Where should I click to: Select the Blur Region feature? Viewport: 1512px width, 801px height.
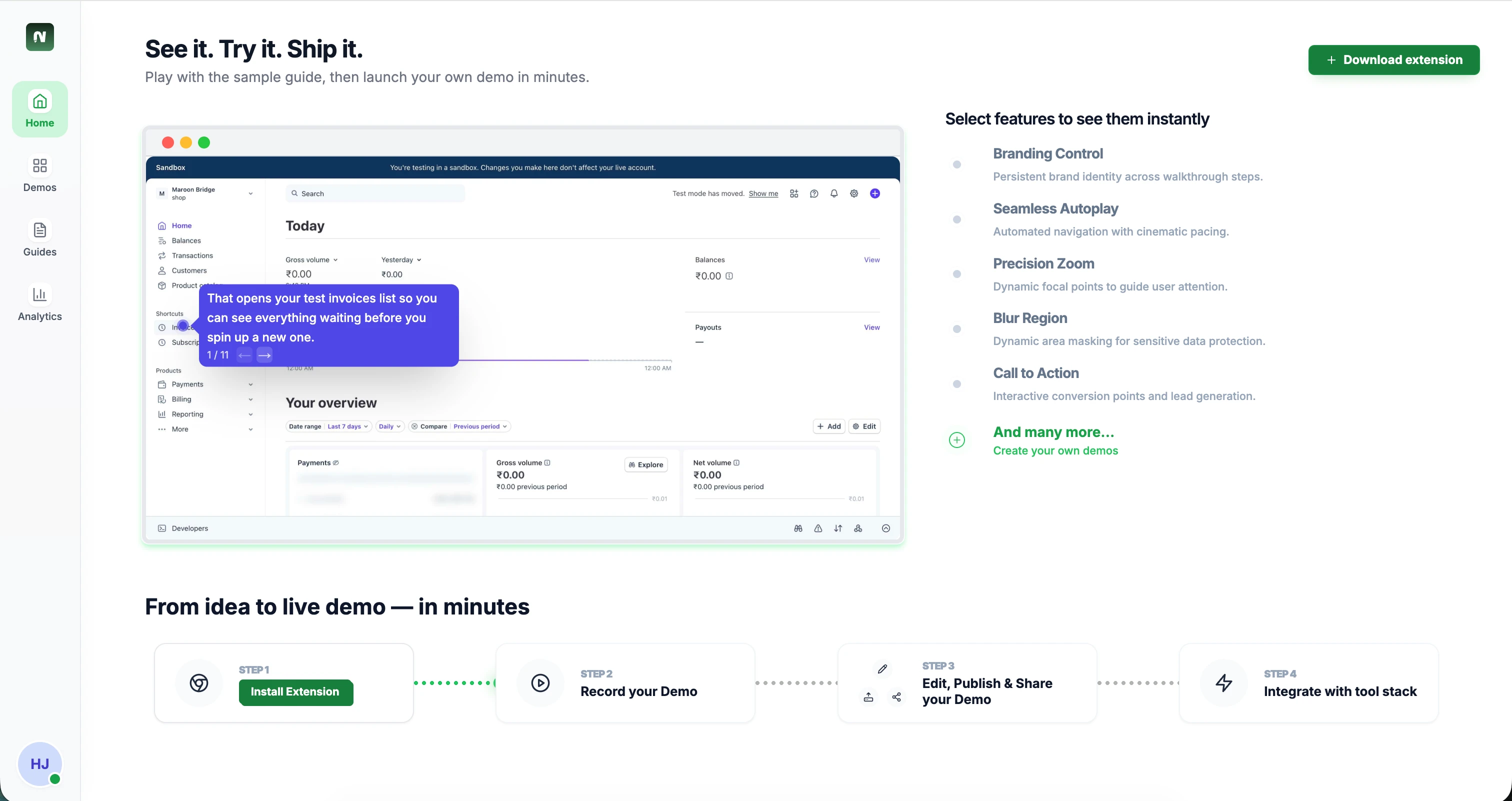point(1029,318)
